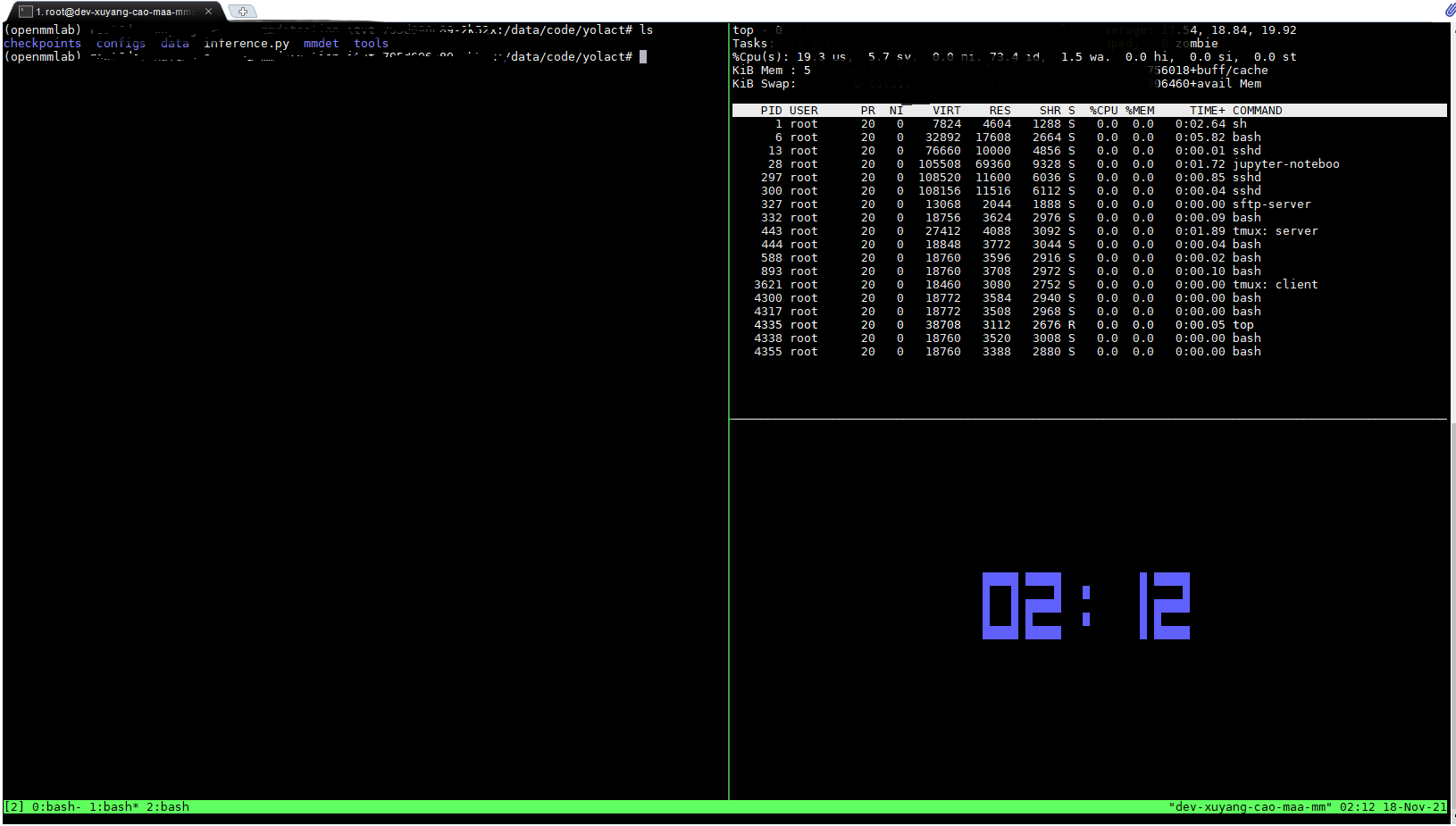Click the 'tmux: client' process row
This screenshot has width=1456, height=826.
tap(1090, 285)
